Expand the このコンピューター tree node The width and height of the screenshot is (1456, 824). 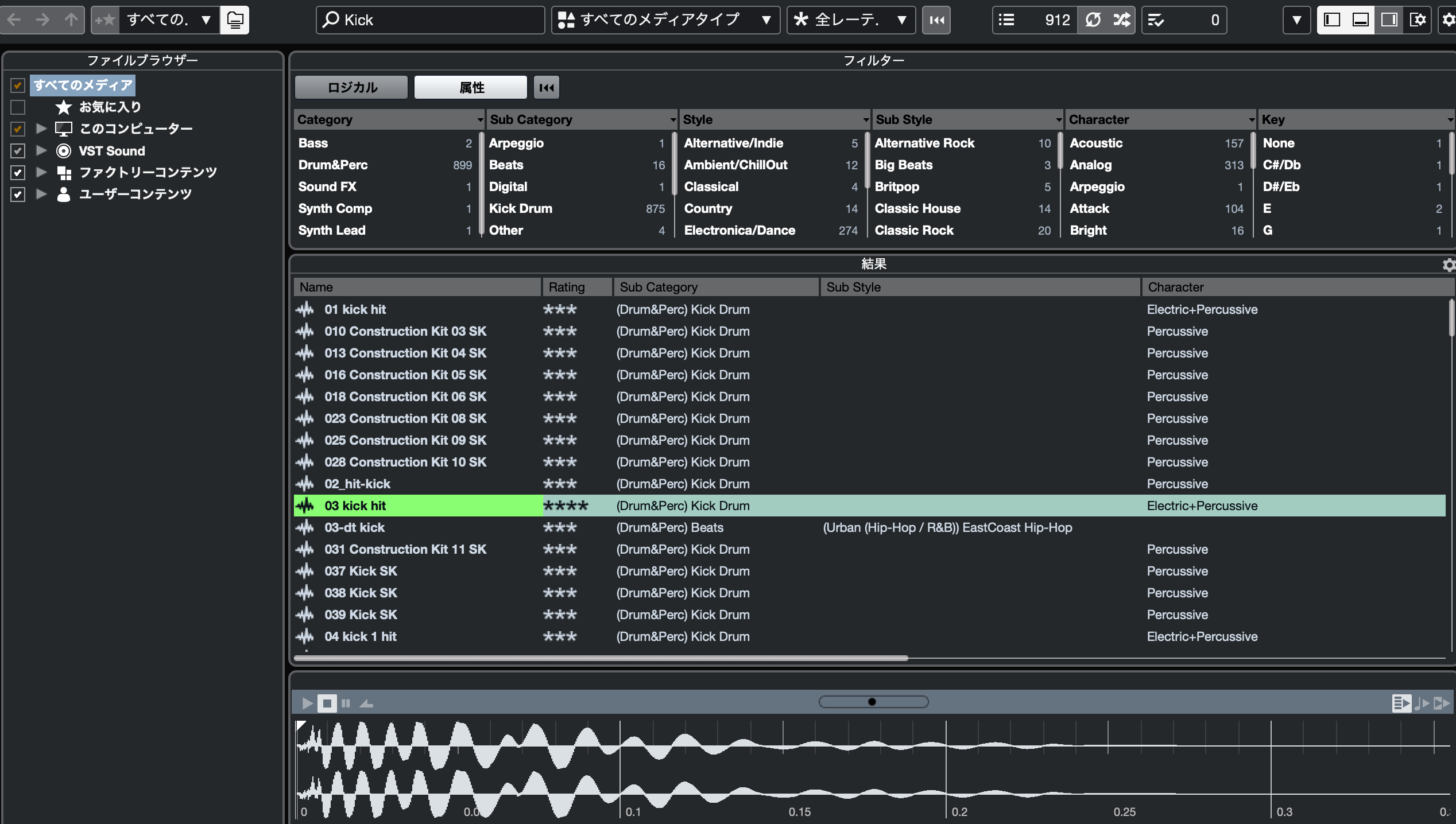pos(41,129)
